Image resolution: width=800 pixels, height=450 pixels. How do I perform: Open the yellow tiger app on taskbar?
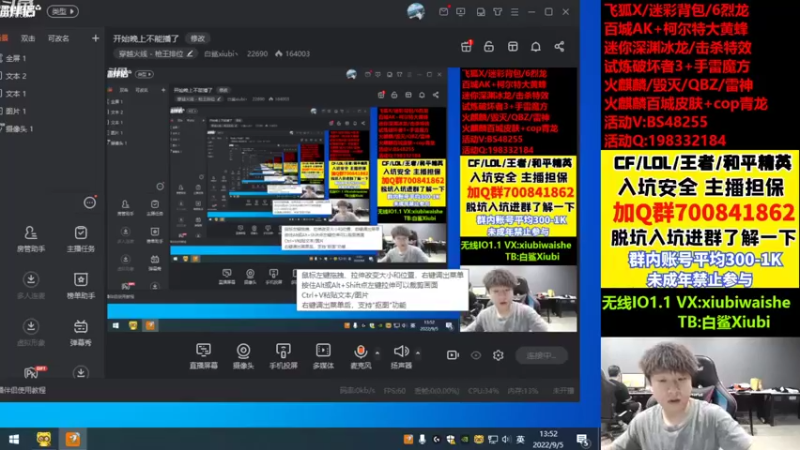click(44, 439)
